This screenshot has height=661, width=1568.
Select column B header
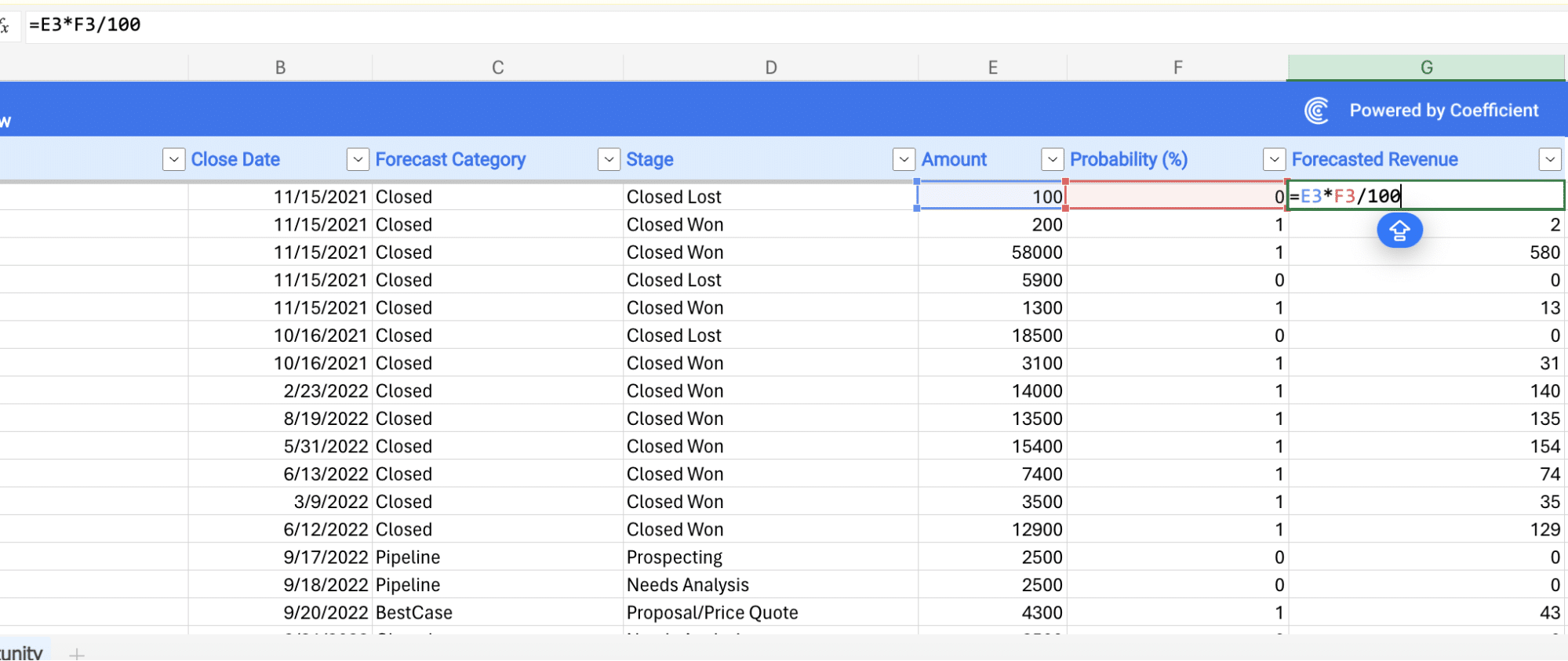[280, 67]
